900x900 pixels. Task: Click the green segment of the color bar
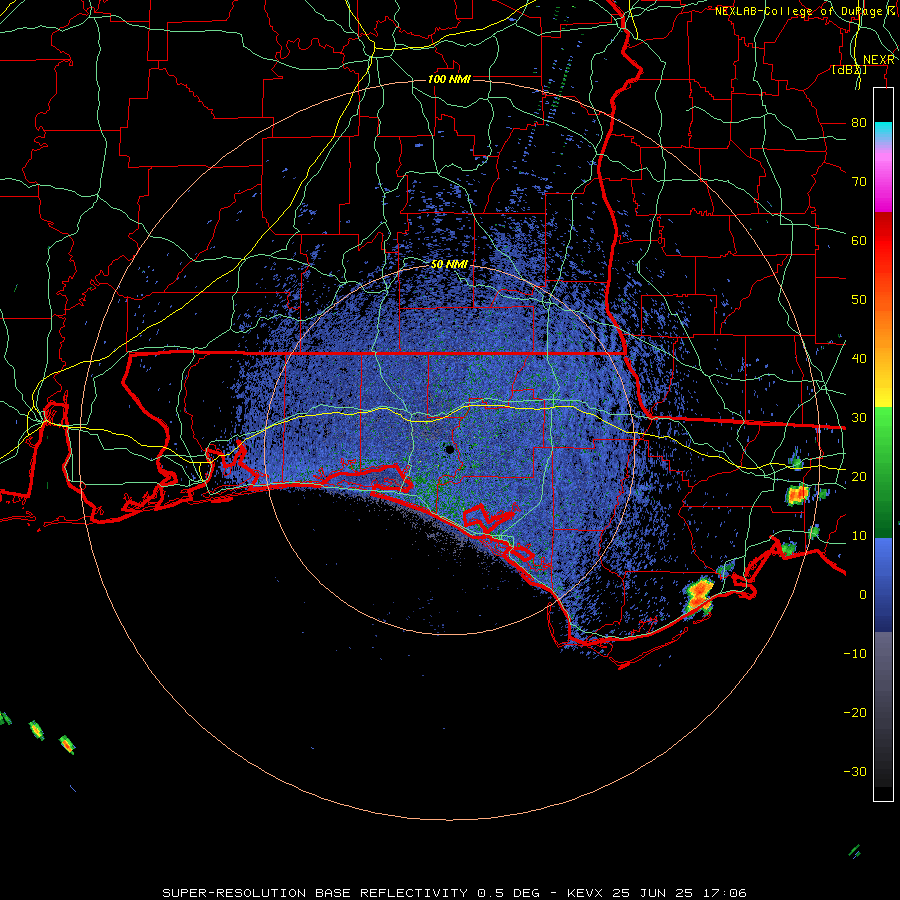[x=883, y=472]
